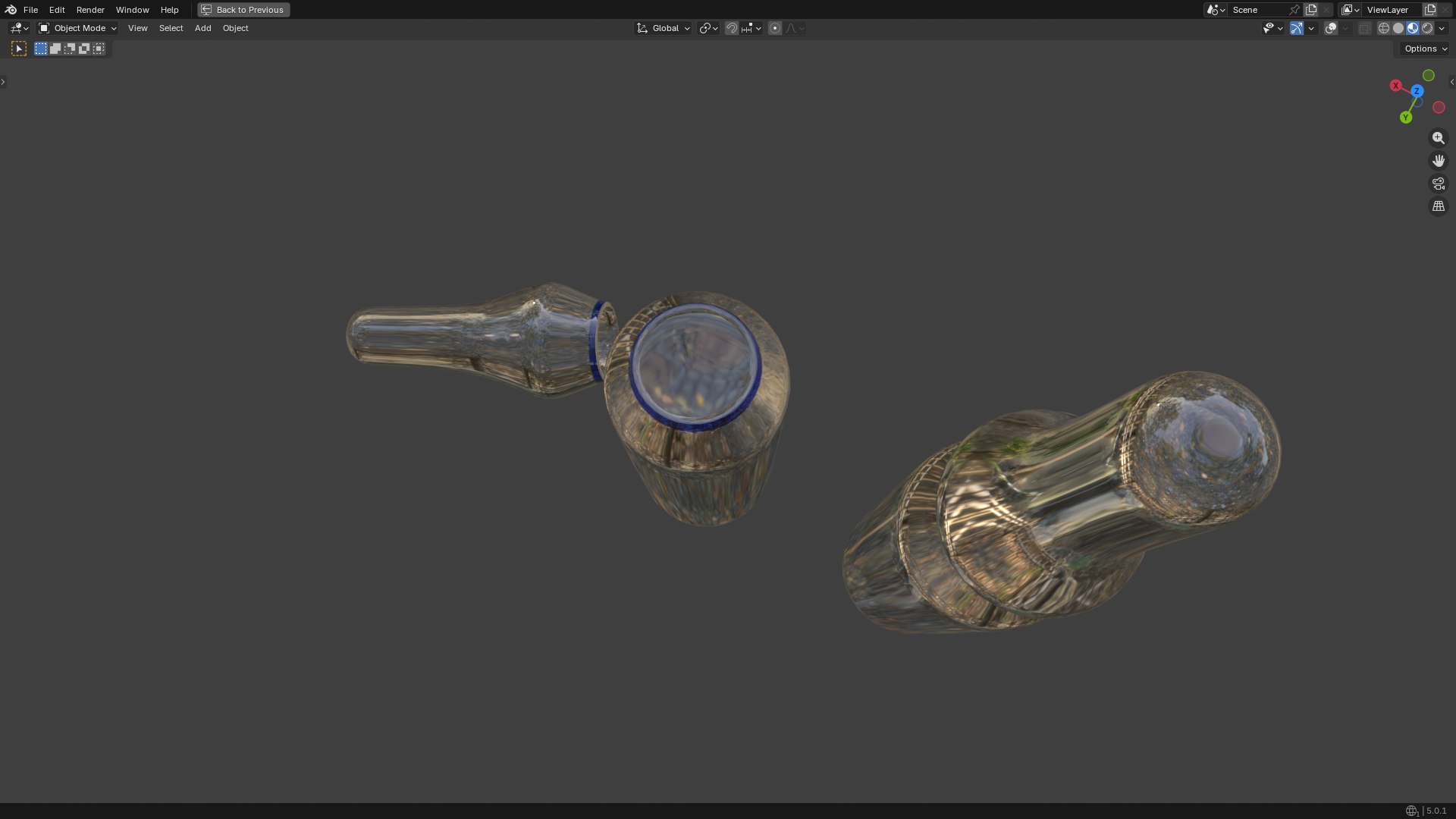Toggle the camera view icon

tap(1438, 184)
